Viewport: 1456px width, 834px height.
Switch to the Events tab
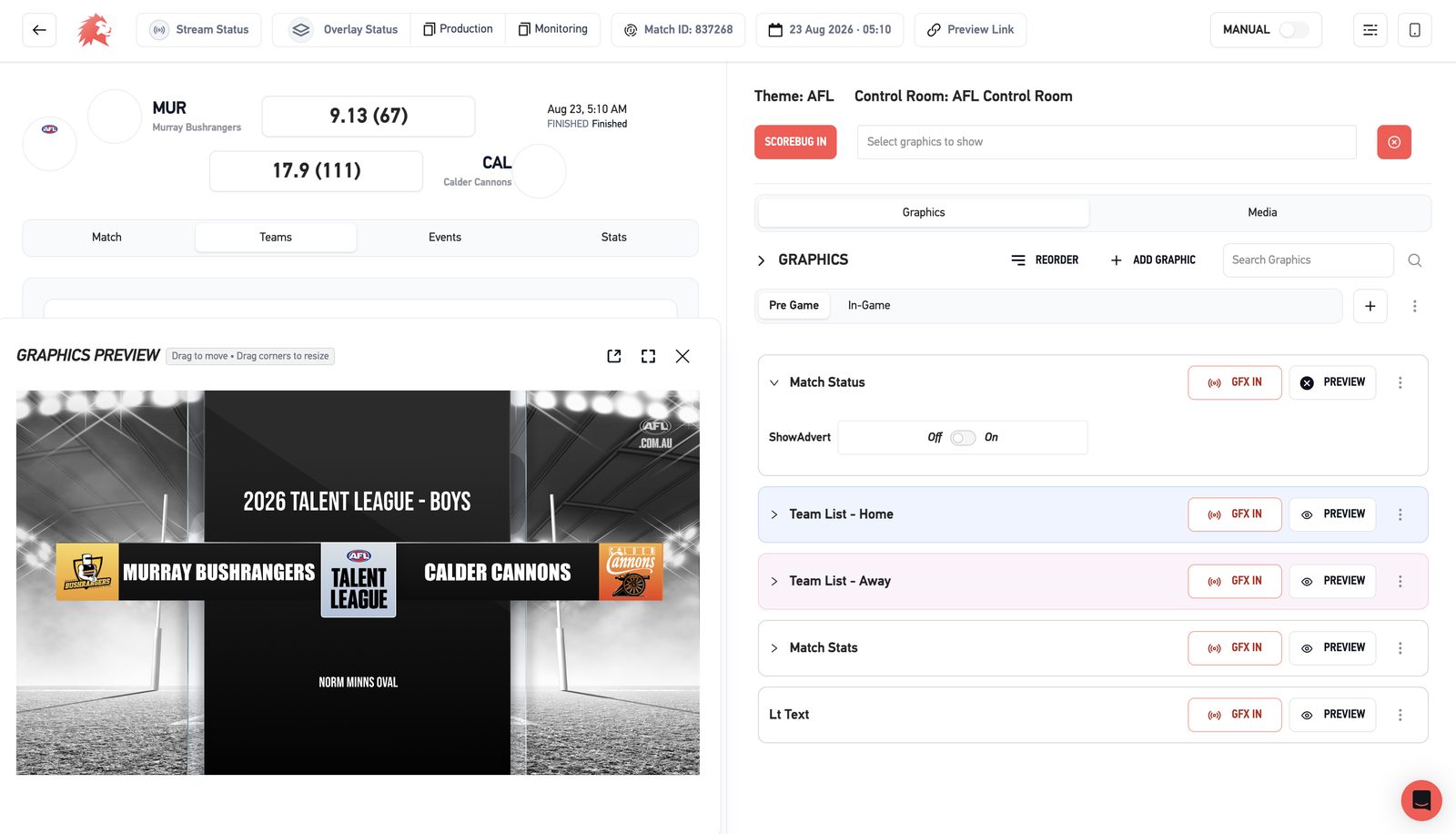click(445, 238)
